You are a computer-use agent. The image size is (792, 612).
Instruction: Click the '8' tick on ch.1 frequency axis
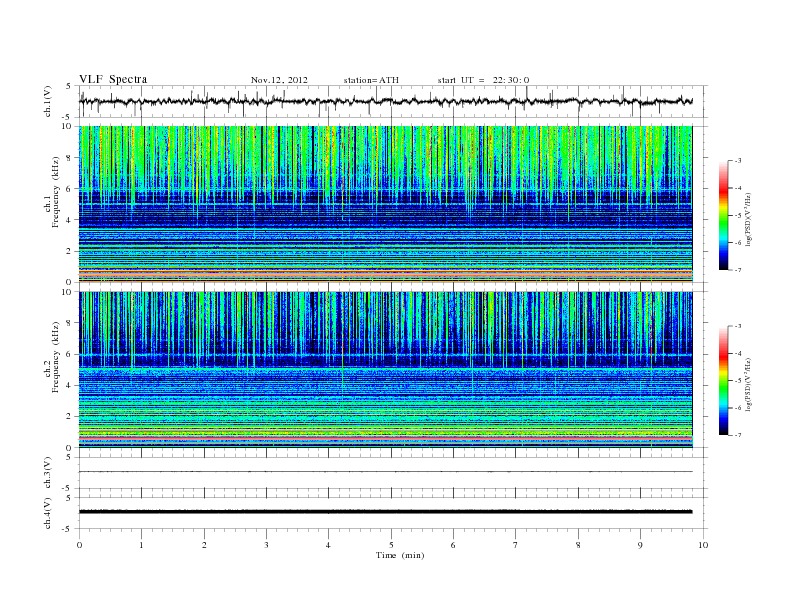pyautogui.click(x=69, y=158)
